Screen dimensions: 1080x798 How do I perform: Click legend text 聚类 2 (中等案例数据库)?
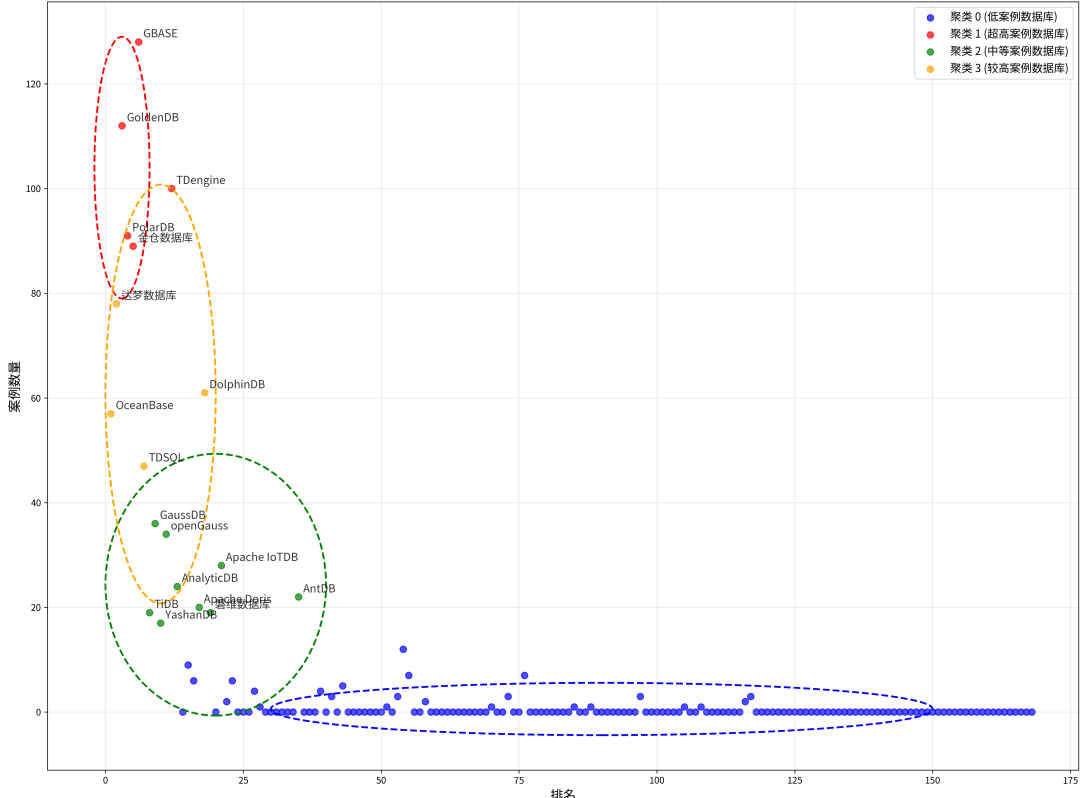[1009, 51]
